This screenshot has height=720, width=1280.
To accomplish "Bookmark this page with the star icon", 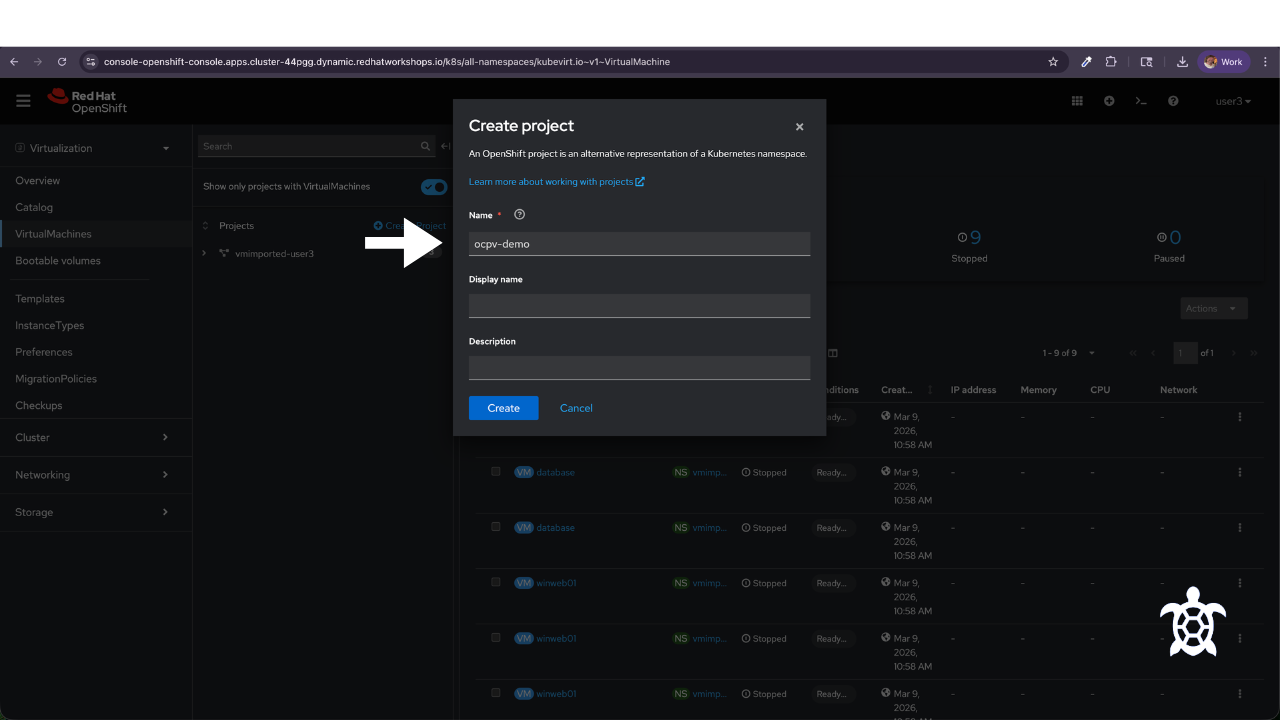I will coord(1053,62).
